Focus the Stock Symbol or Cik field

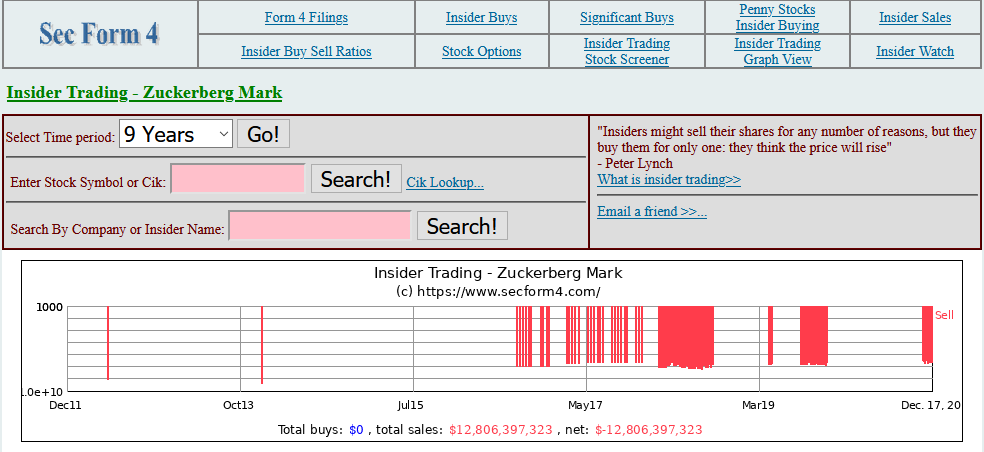238,179
